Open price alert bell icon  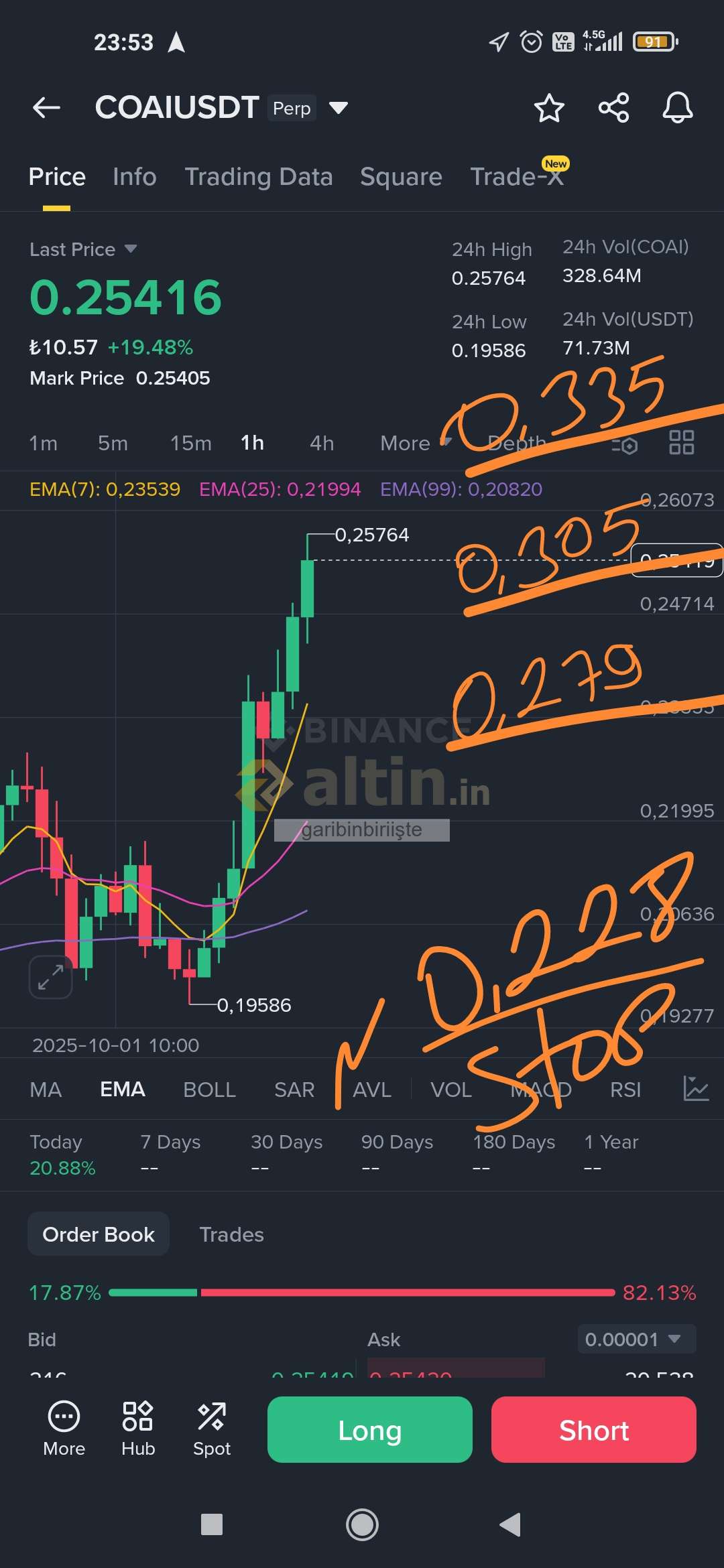[678, 108]
